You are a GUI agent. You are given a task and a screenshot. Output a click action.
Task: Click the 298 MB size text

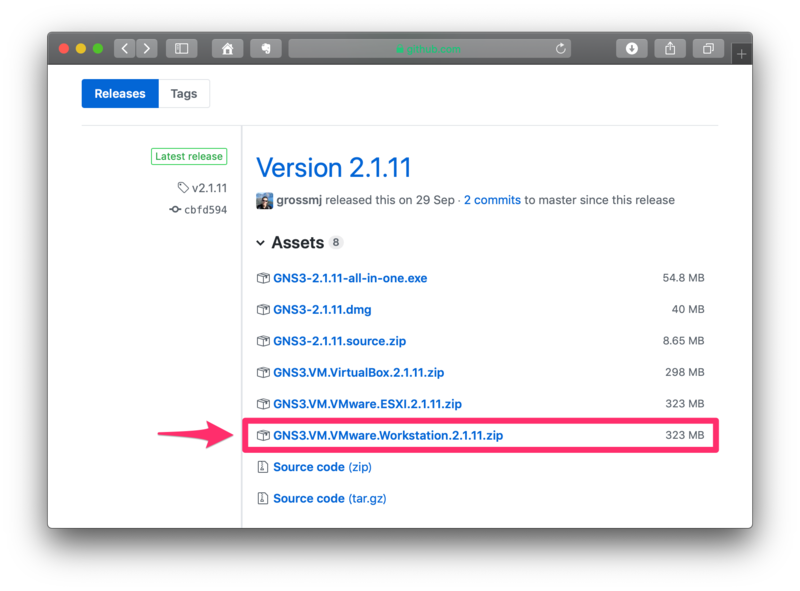[685, 372]
